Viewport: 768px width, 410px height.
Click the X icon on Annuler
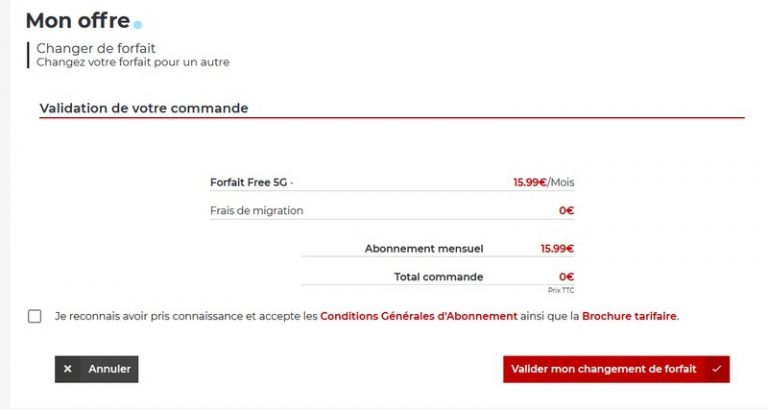pos(68,369)
